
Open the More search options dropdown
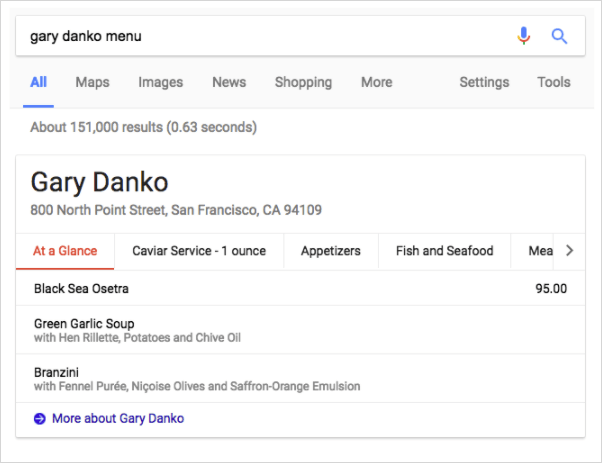pyautogui.click(x=377, y=82)
